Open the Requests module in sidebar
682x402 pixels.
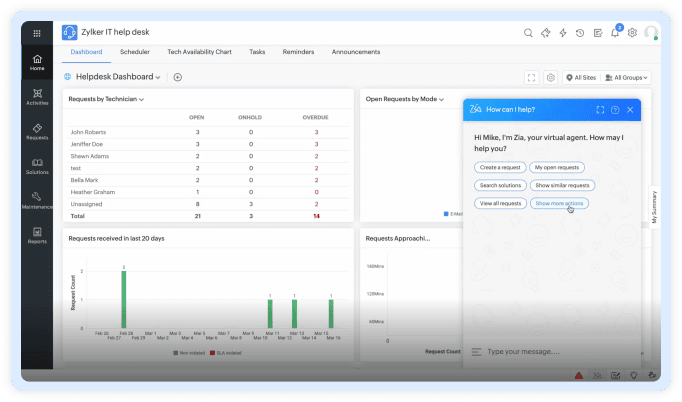tap(37, 131)
